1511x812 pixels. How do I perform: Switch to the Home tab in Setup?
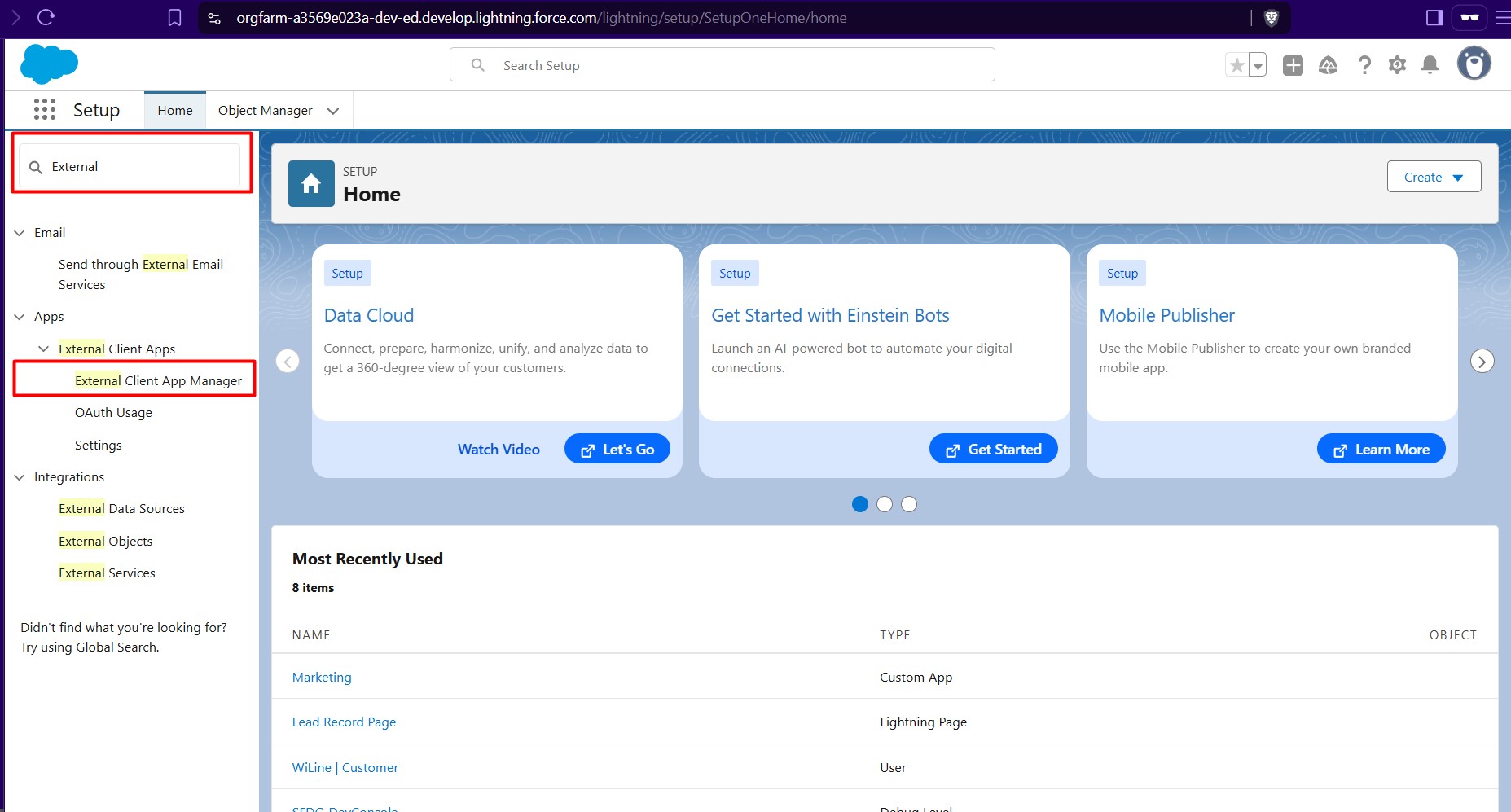174,110
